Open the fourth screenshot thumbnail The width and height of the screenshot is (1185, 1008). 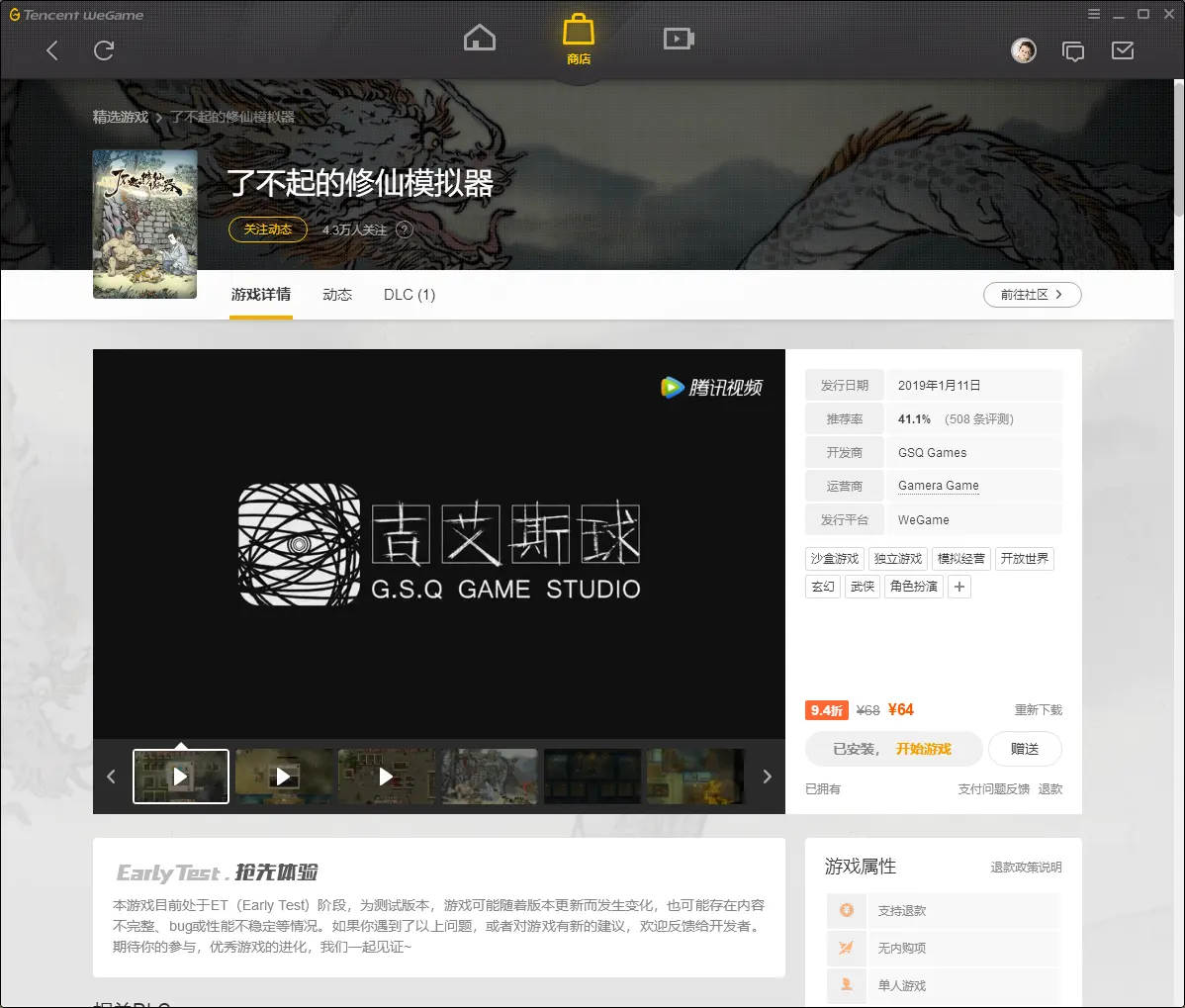click(x=489, y=776)
